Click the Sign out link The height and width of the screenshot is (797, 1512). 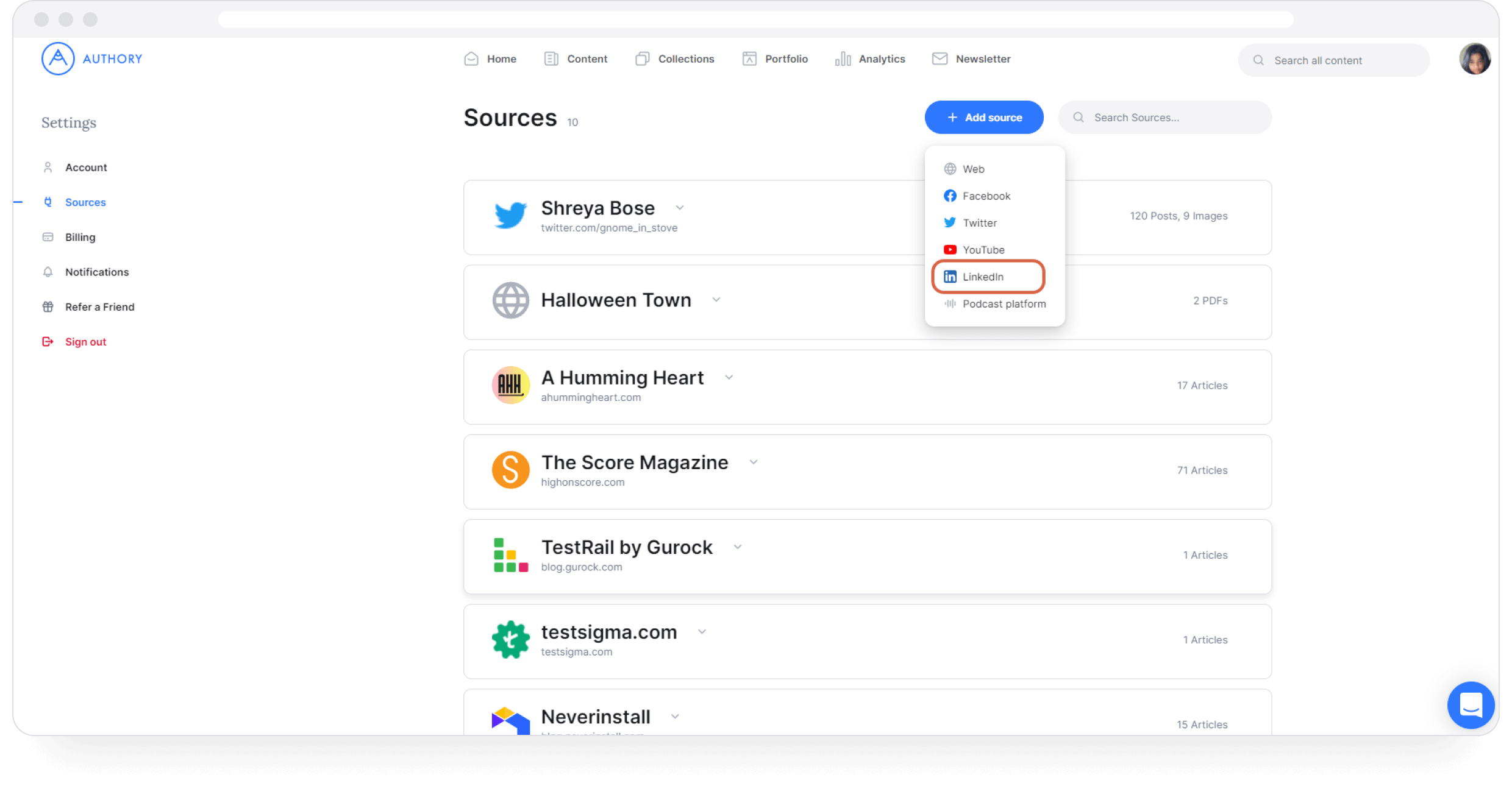(85, 341)
